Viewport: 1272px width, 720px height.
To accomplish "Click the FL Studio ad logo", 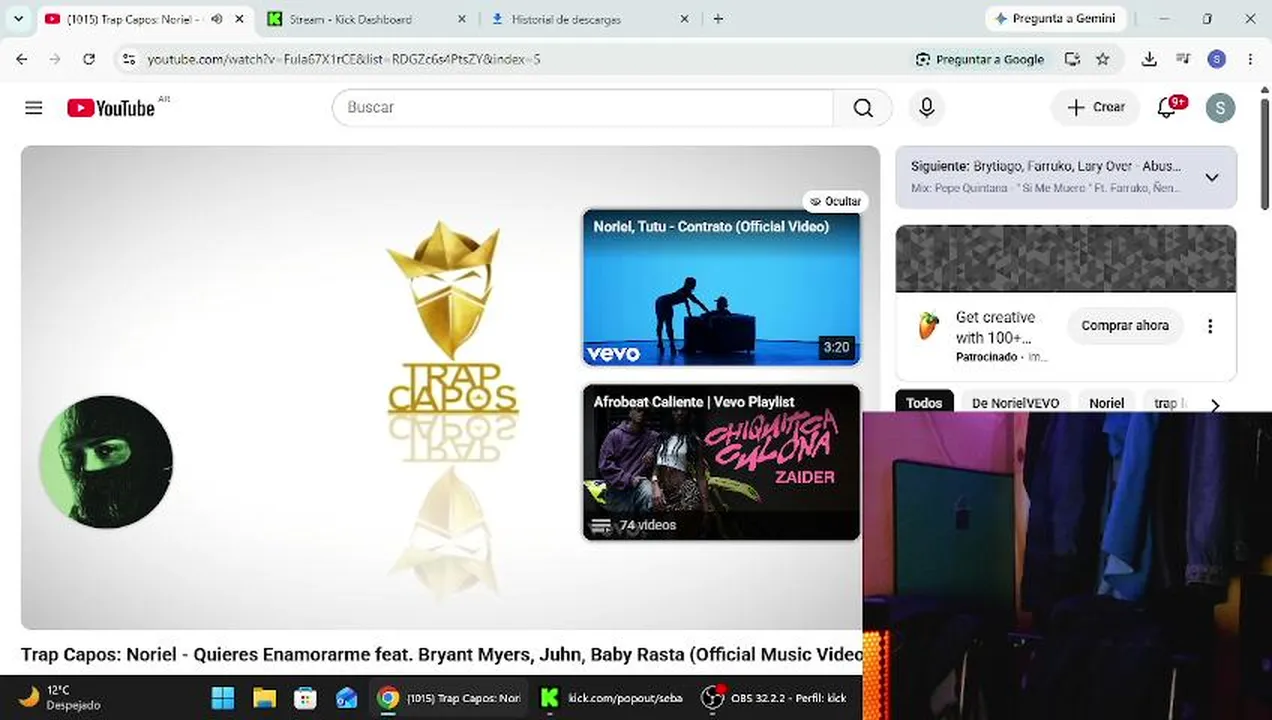I will click(929, 326).
